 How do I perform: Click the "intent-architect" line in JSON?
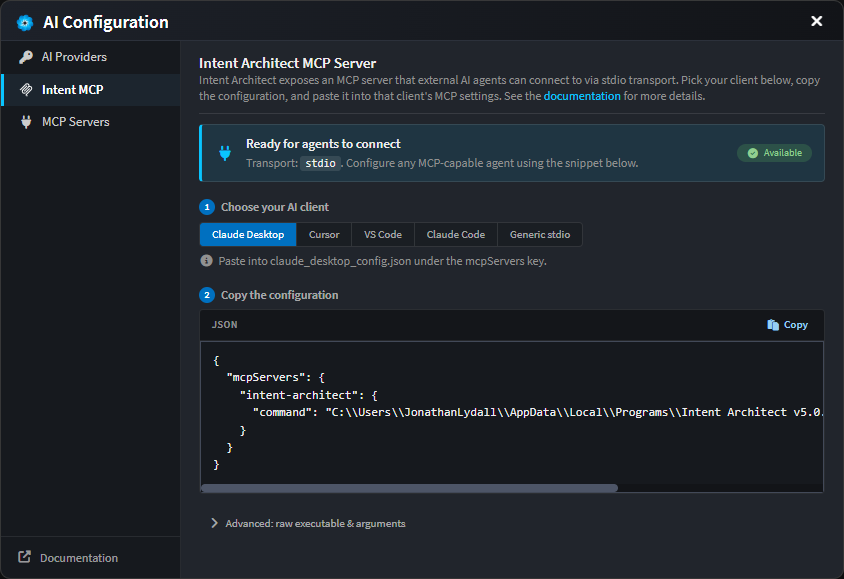(x=309, y=395)
